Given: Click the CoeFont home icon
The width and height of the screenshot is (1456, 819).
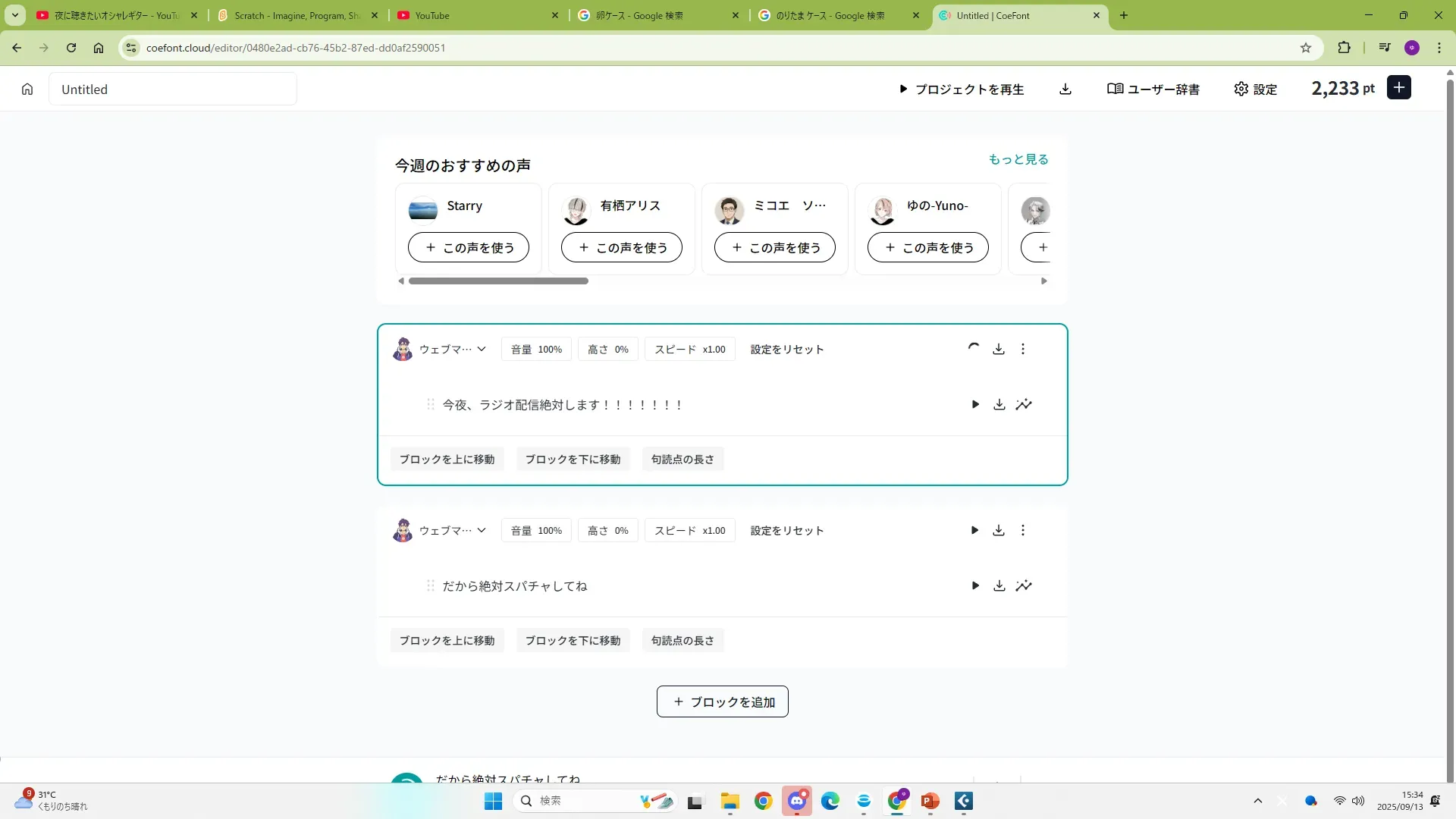Looking at the screenshot, I should (27, 89).
